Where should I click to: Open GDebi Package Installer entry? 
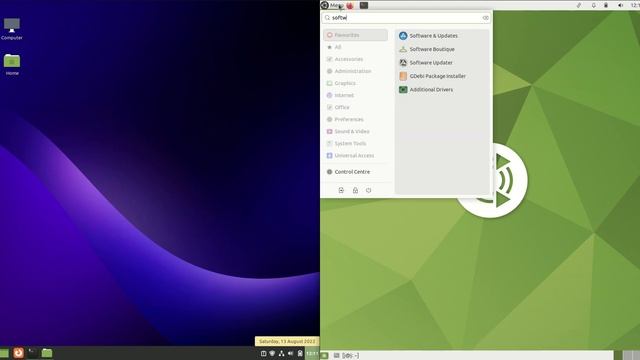pos(442,76)
